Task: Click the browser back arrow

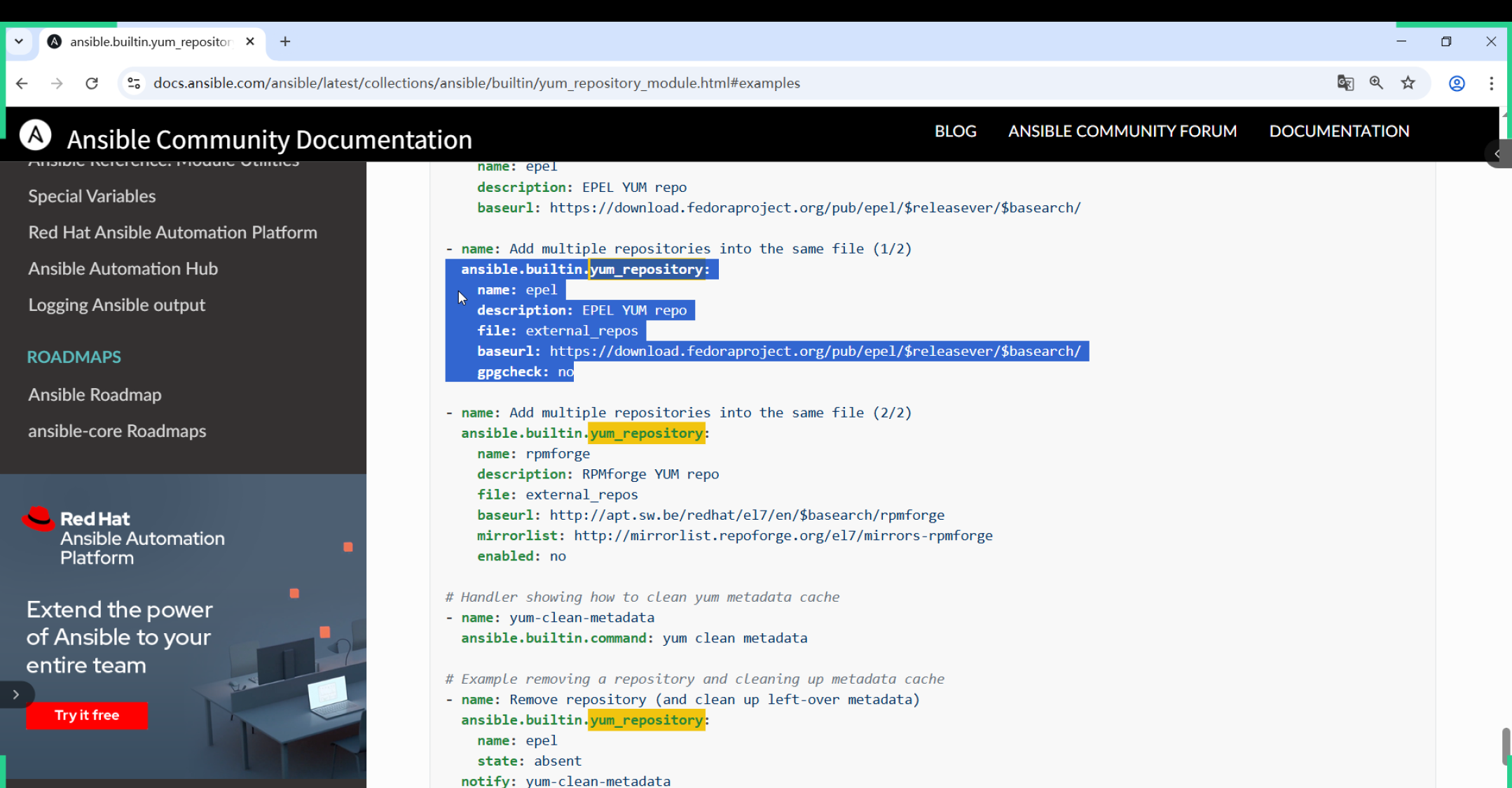Action: tap(22, 83)
